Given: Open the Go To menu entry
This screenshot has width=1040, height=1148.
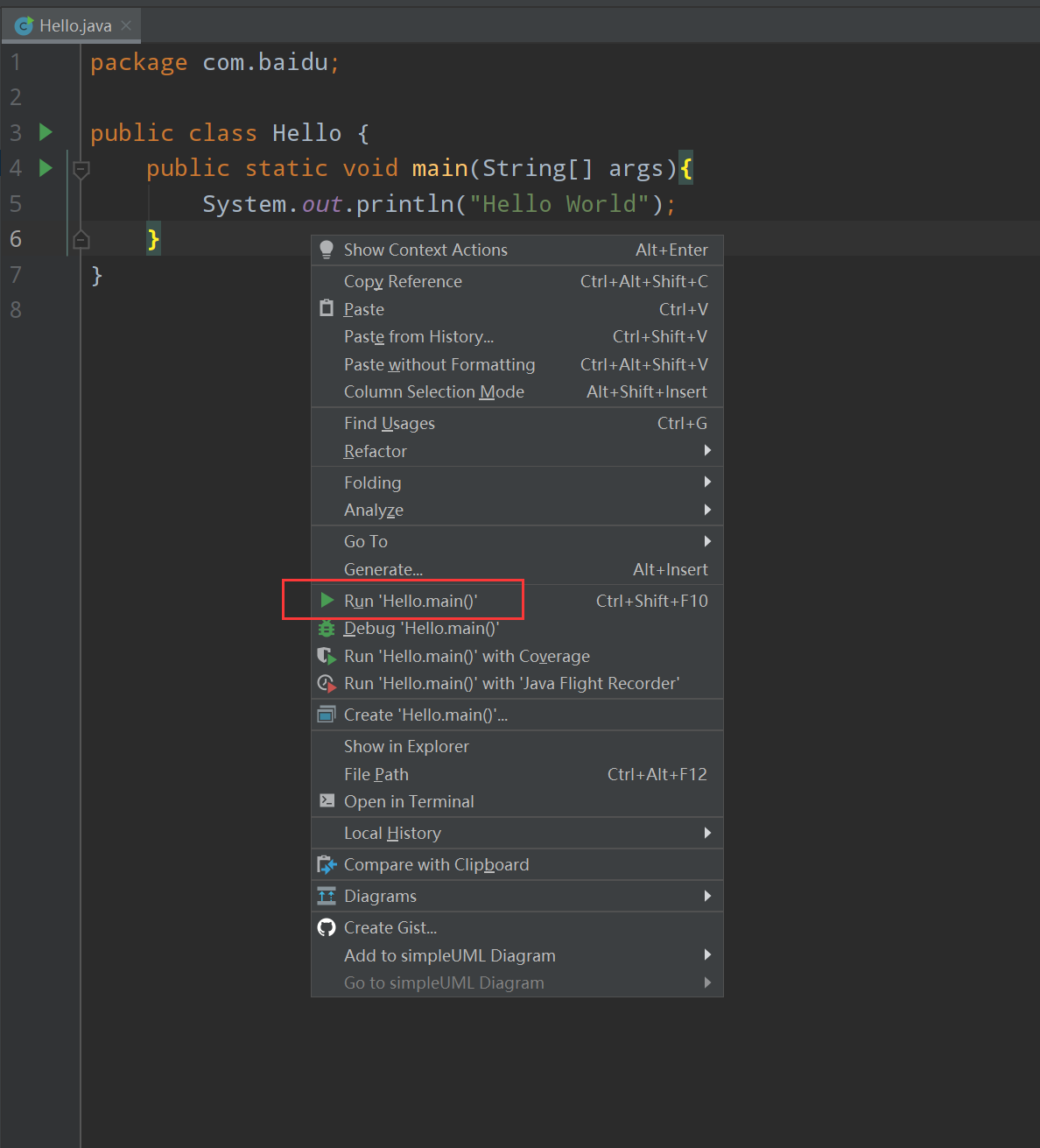Looking at the screenshot, I should [516, 541].
